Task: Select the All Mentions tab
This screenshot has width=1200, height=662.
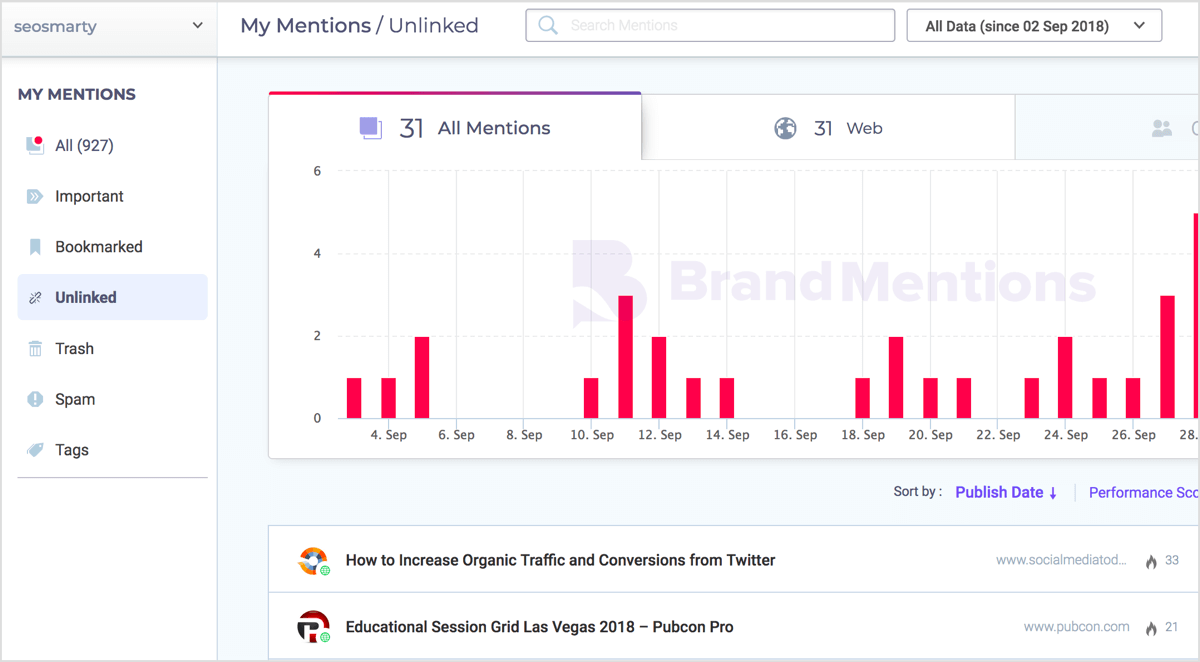Action: [x=455, y=127]
